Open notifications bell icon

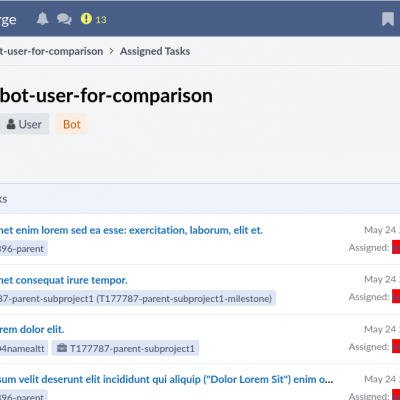click(x=42, y=19)
